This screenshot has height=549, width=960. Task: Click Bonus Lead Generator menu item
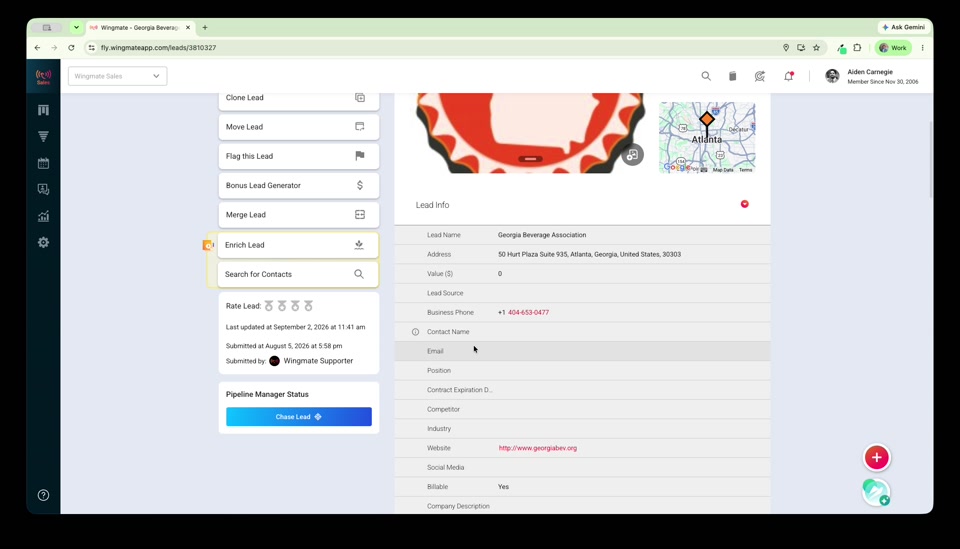point(299,185)
